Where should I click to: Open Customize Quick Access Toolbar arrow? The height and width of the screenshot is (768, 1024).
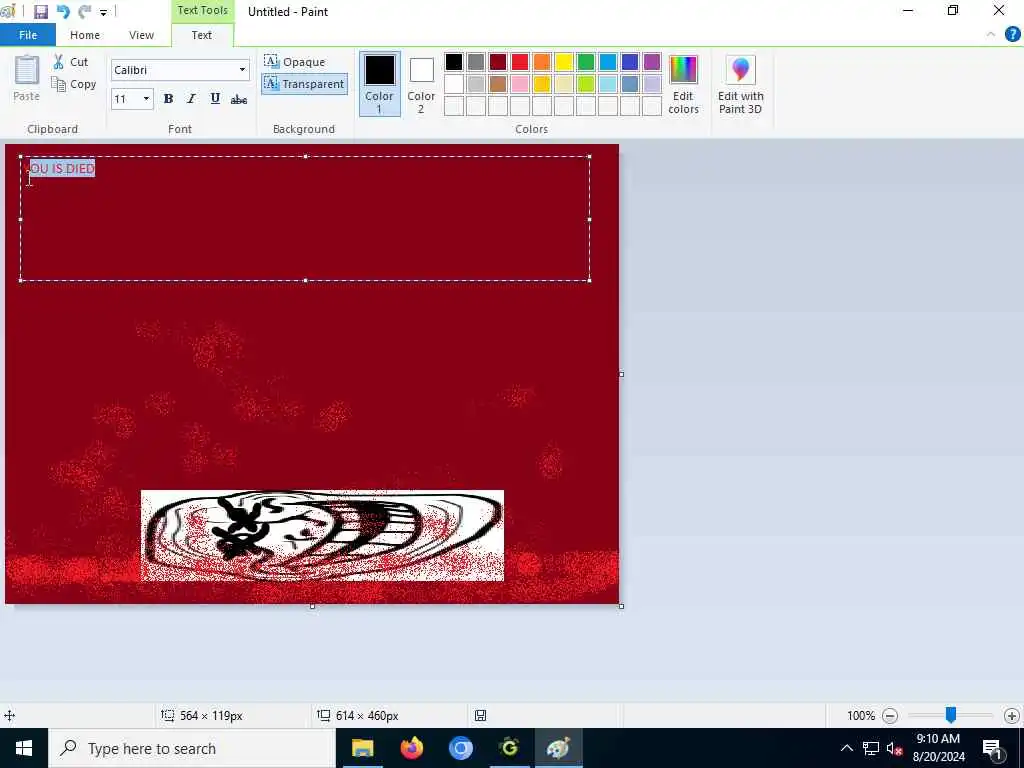103,12
